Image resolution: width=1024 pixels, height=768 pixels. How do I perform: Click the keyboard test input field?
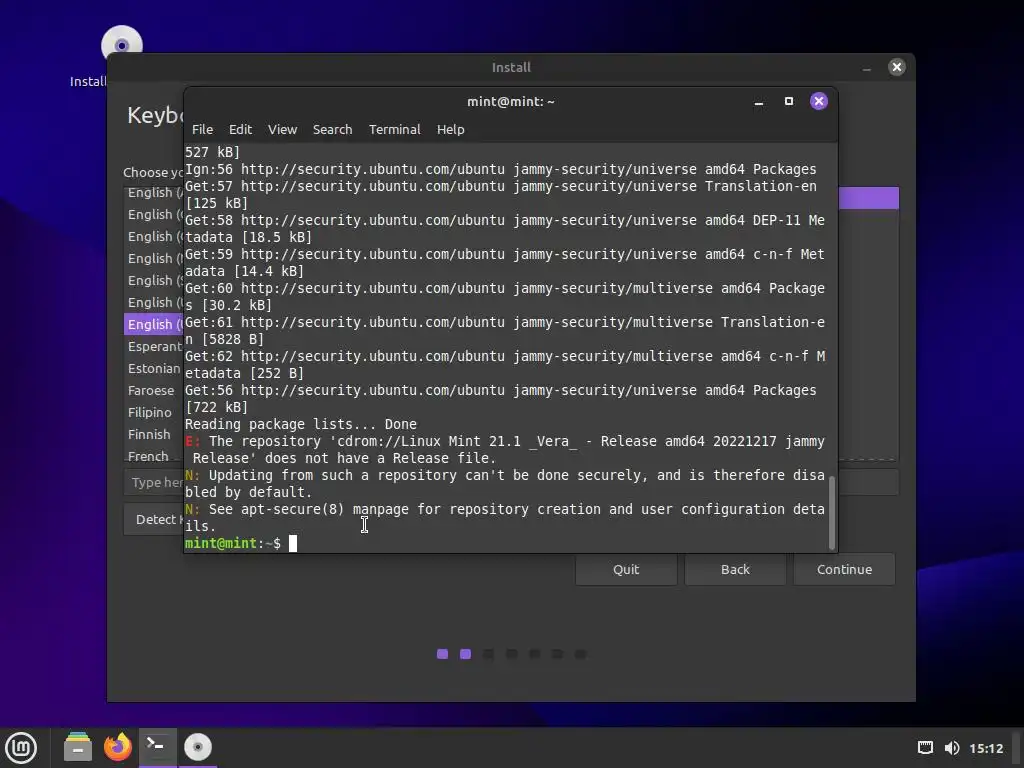coord(154,483)
